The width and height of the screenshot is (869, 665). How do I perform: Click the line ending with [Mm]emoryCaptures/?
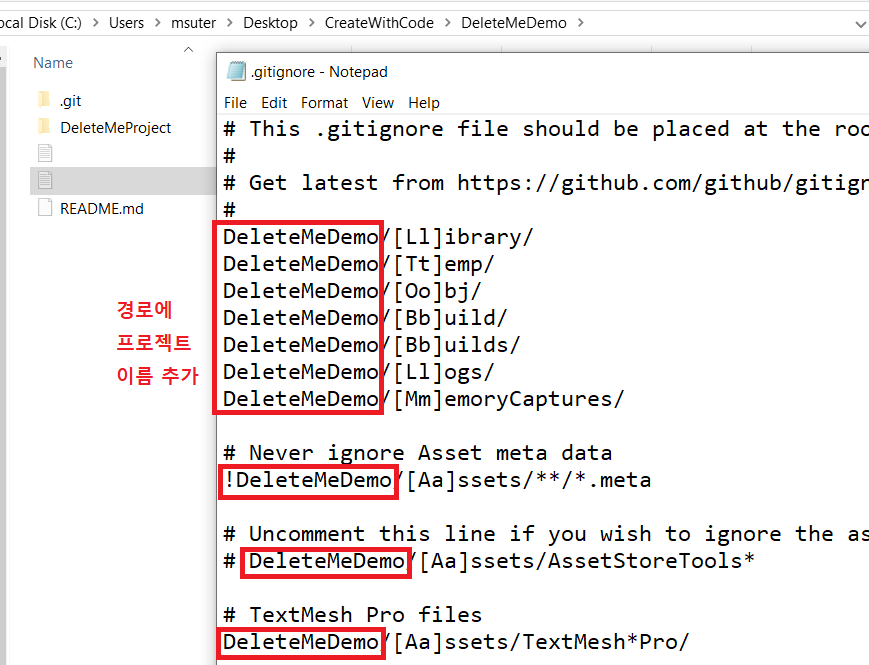tap(423, 399)
